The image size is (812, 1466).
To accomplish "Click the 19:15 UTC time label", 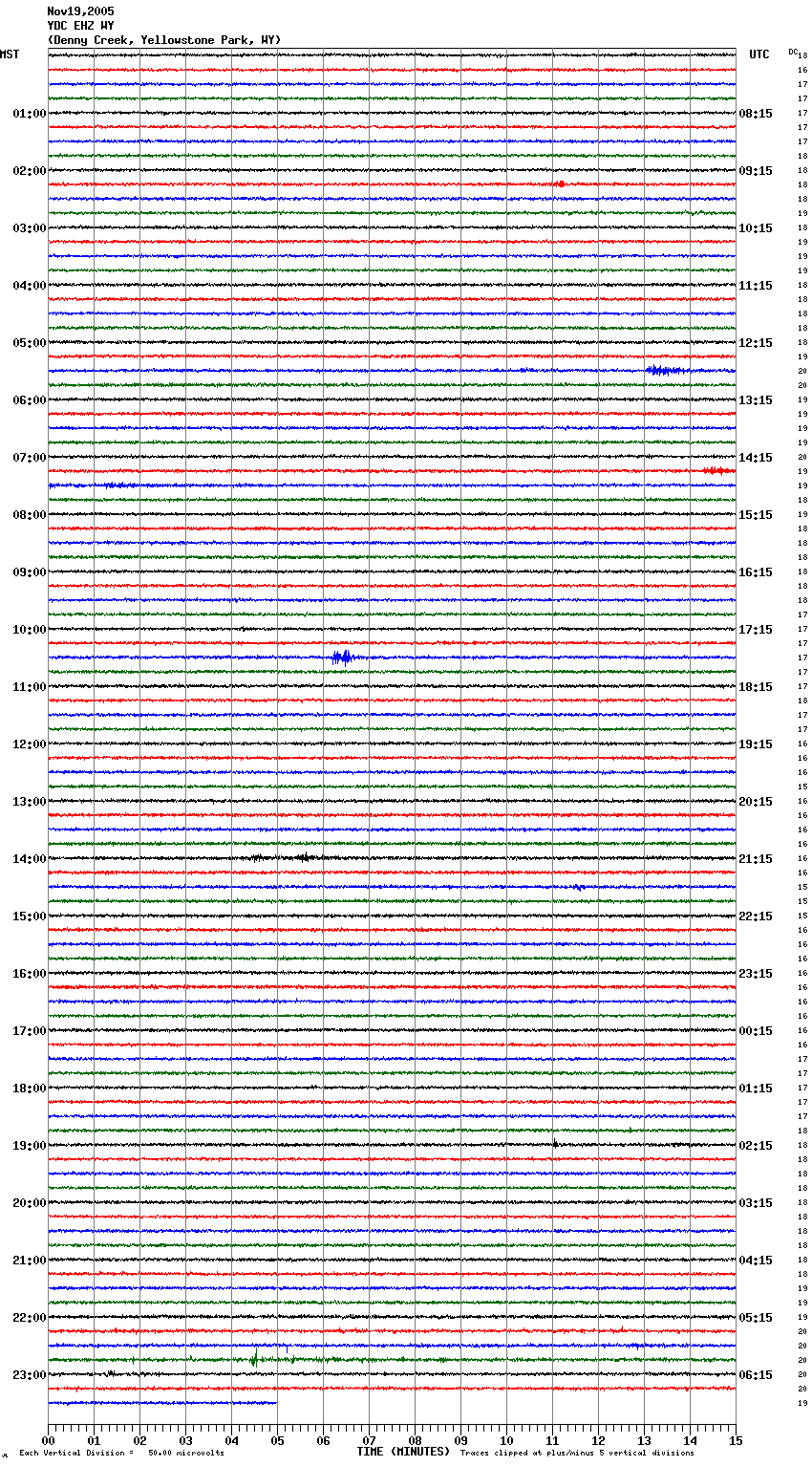I will coord(756,744).
